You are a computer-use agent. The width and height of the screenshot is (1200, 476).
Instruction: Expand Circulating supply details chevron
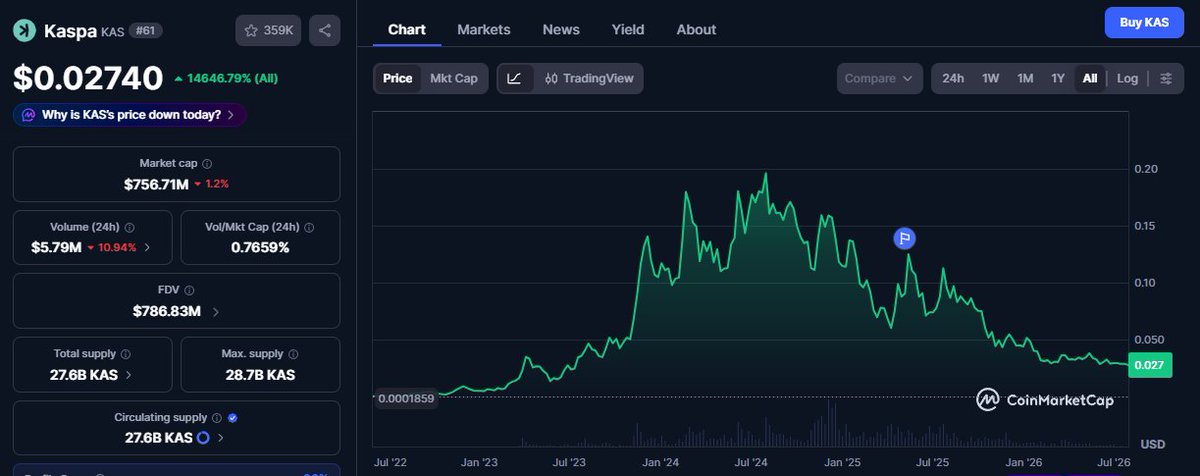click(221, 438)
